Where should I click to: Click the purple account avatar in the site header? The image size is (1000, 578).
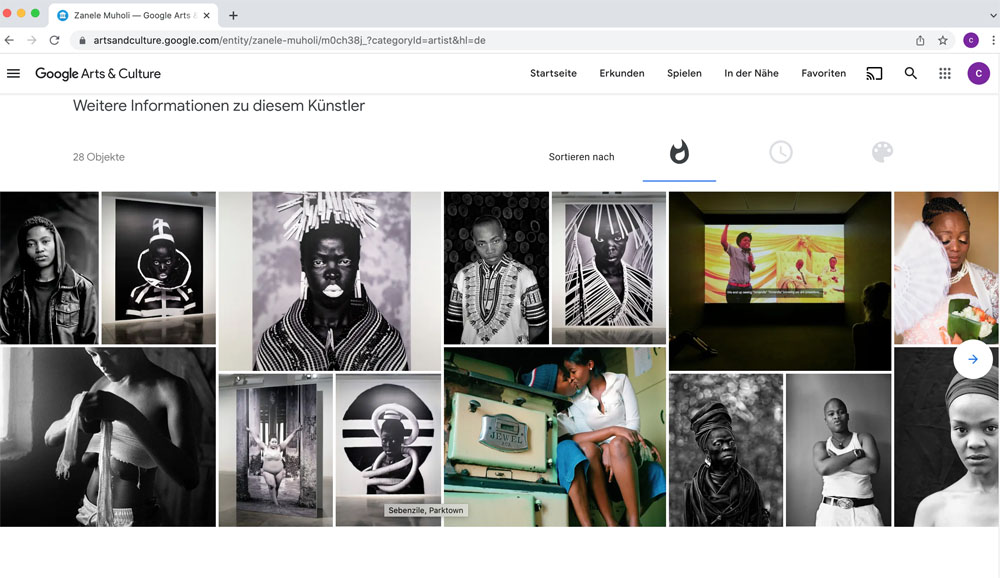978,73
